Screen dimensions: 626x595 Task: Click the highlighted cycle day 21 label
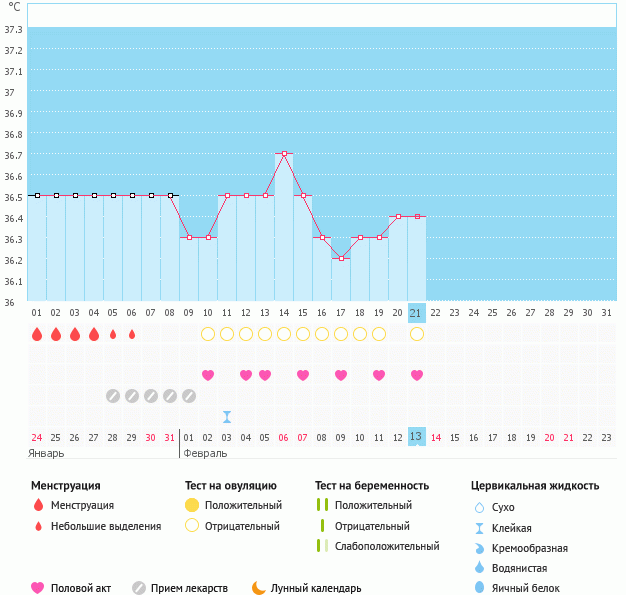[x=417, y=313]
